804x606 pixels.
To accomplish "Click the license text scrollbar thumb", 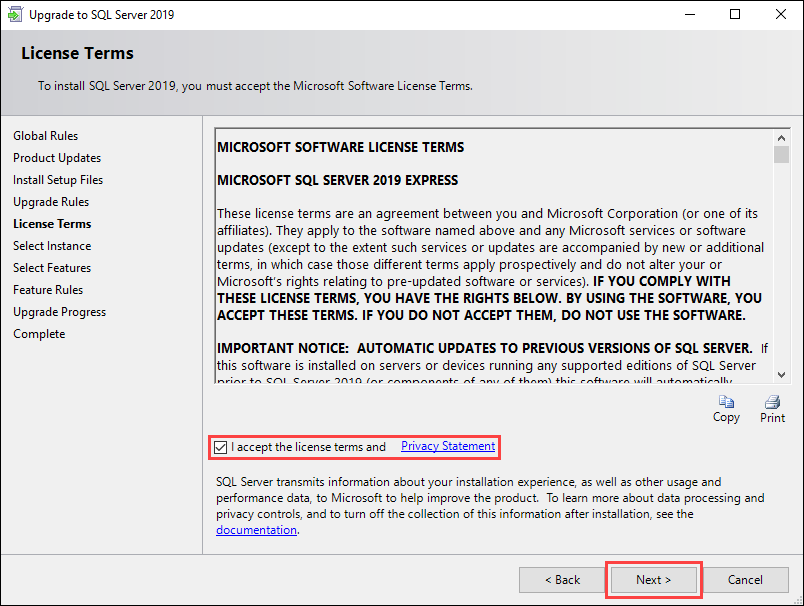I will tap(780, 154).
